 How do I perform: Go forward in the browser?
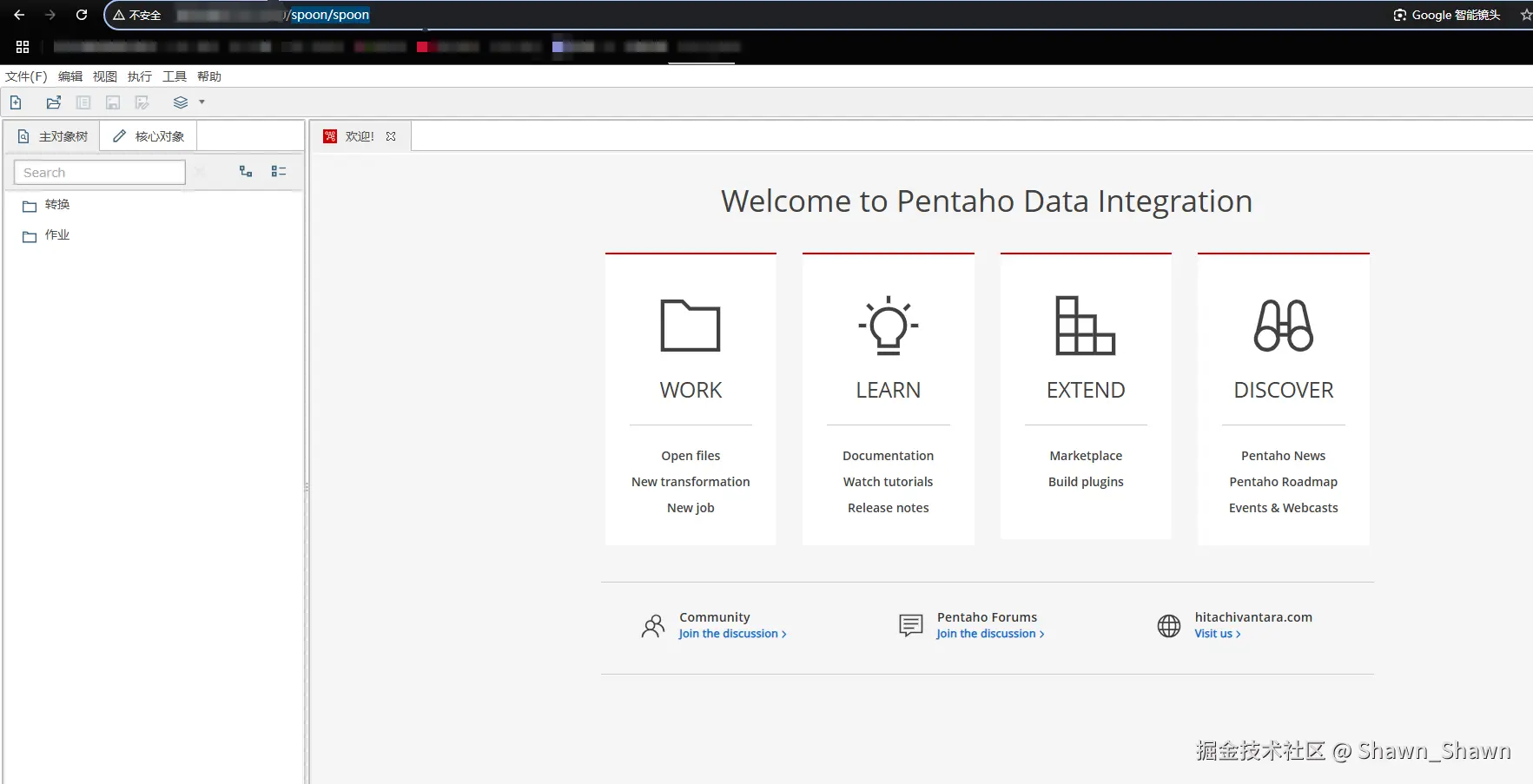(x=50, y=15)
